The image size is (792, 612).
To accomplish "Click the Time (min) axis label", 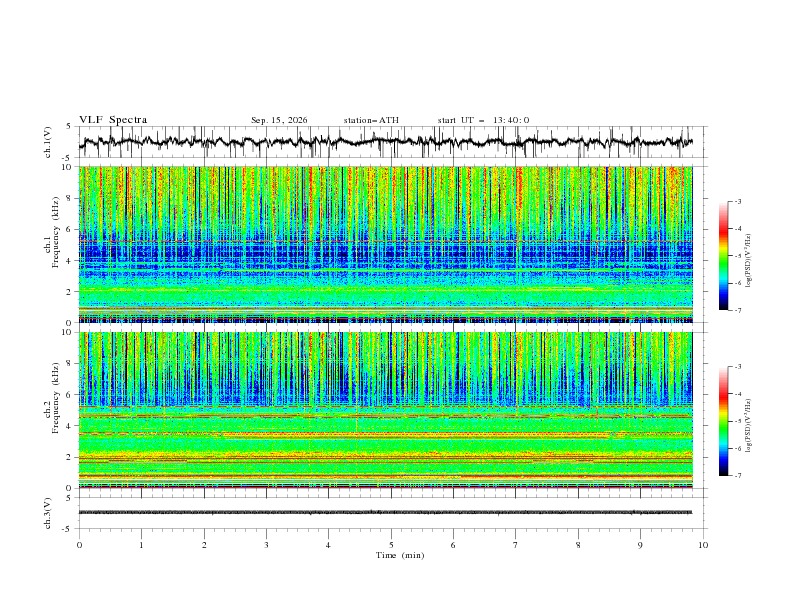I will [400, 555].
